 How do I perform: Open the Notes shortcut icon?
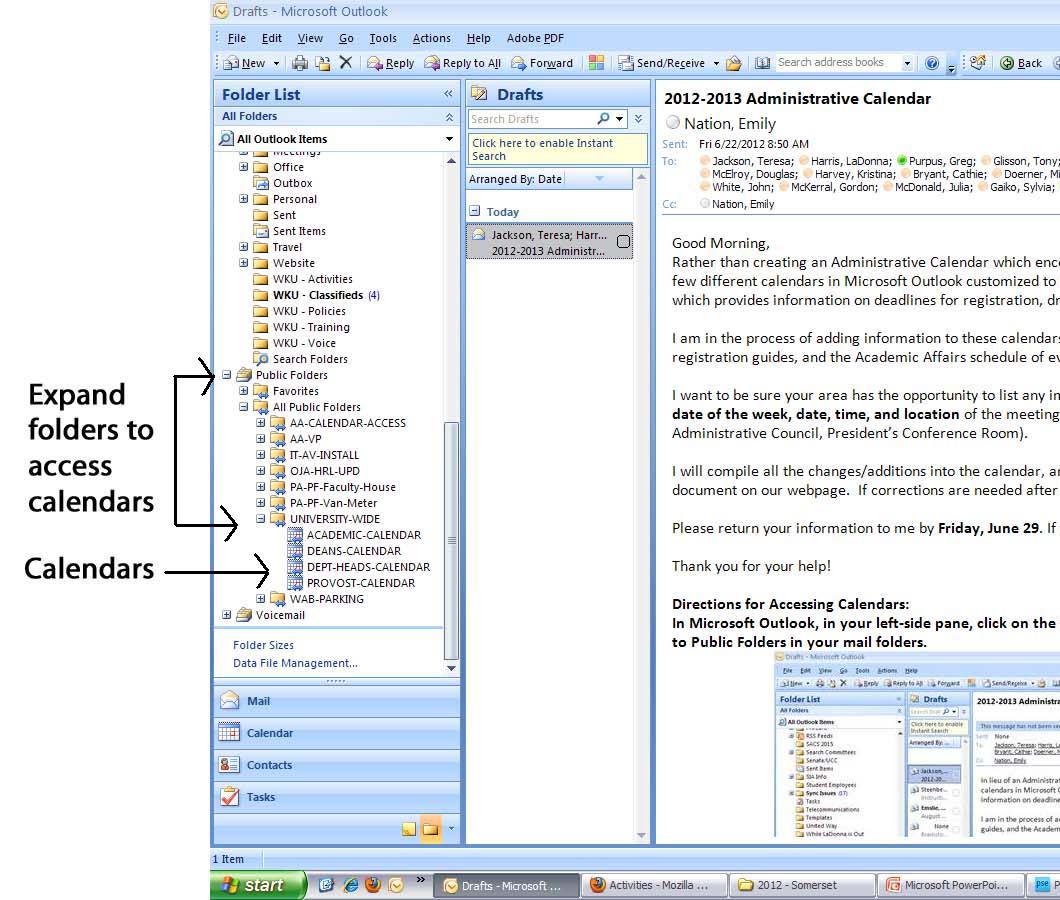[x=409, y=829]
